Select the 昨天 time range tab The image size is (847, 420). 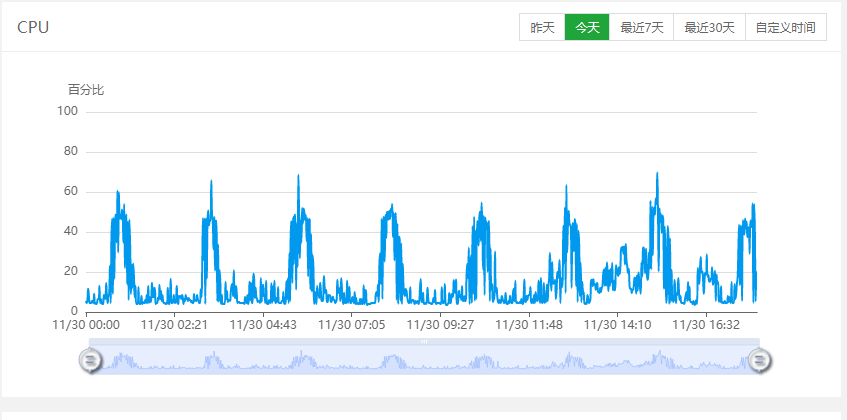(x=542, y=27)
